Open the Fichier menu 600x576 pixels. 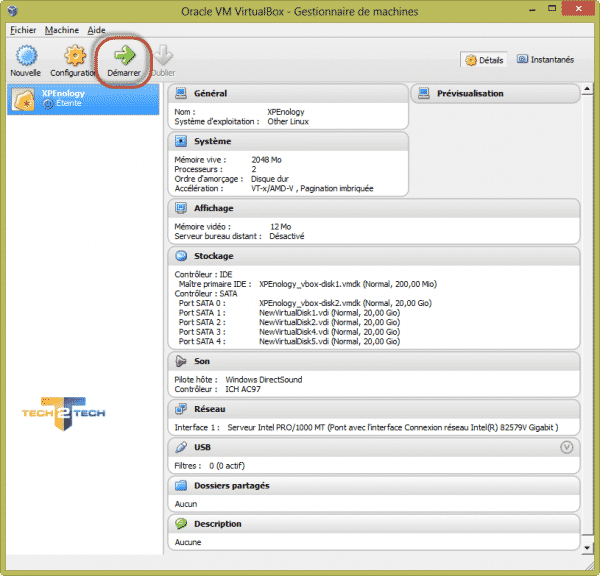click(x=23, y=30)
